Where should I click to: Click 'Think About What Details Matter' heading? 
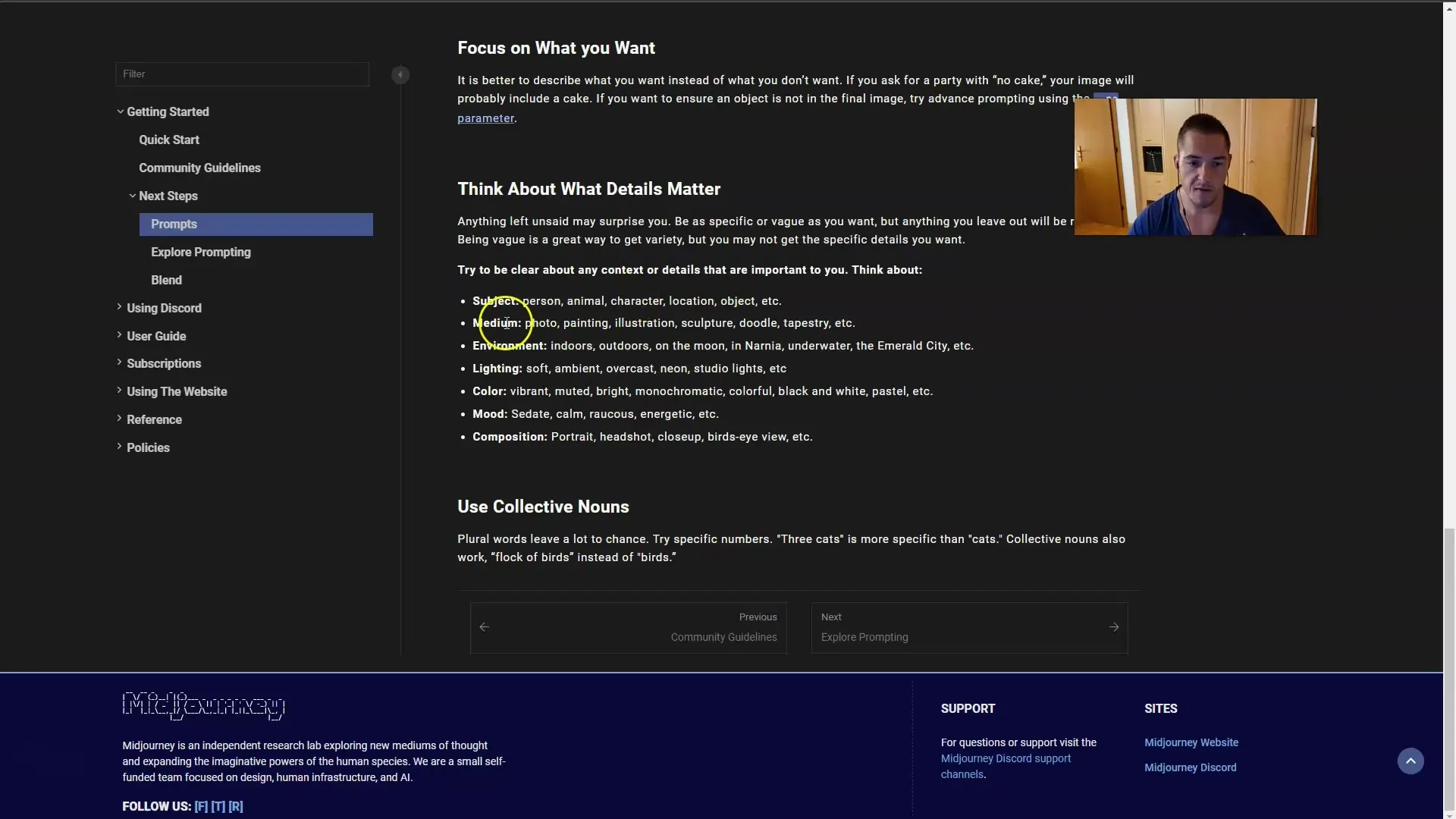[x=588, y=190]
